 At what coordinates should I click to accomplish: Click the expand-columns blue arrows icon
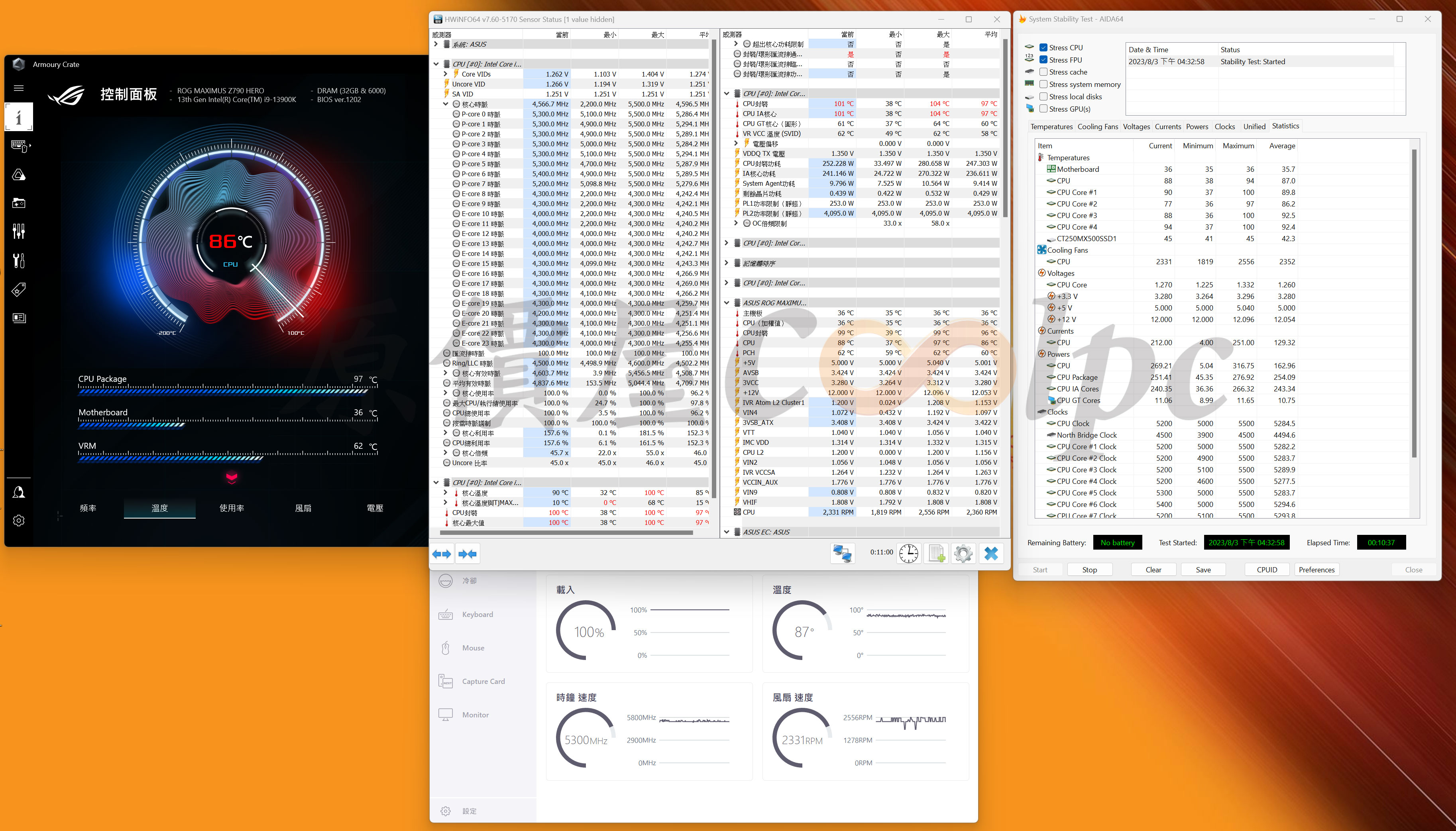coord(442,554)
